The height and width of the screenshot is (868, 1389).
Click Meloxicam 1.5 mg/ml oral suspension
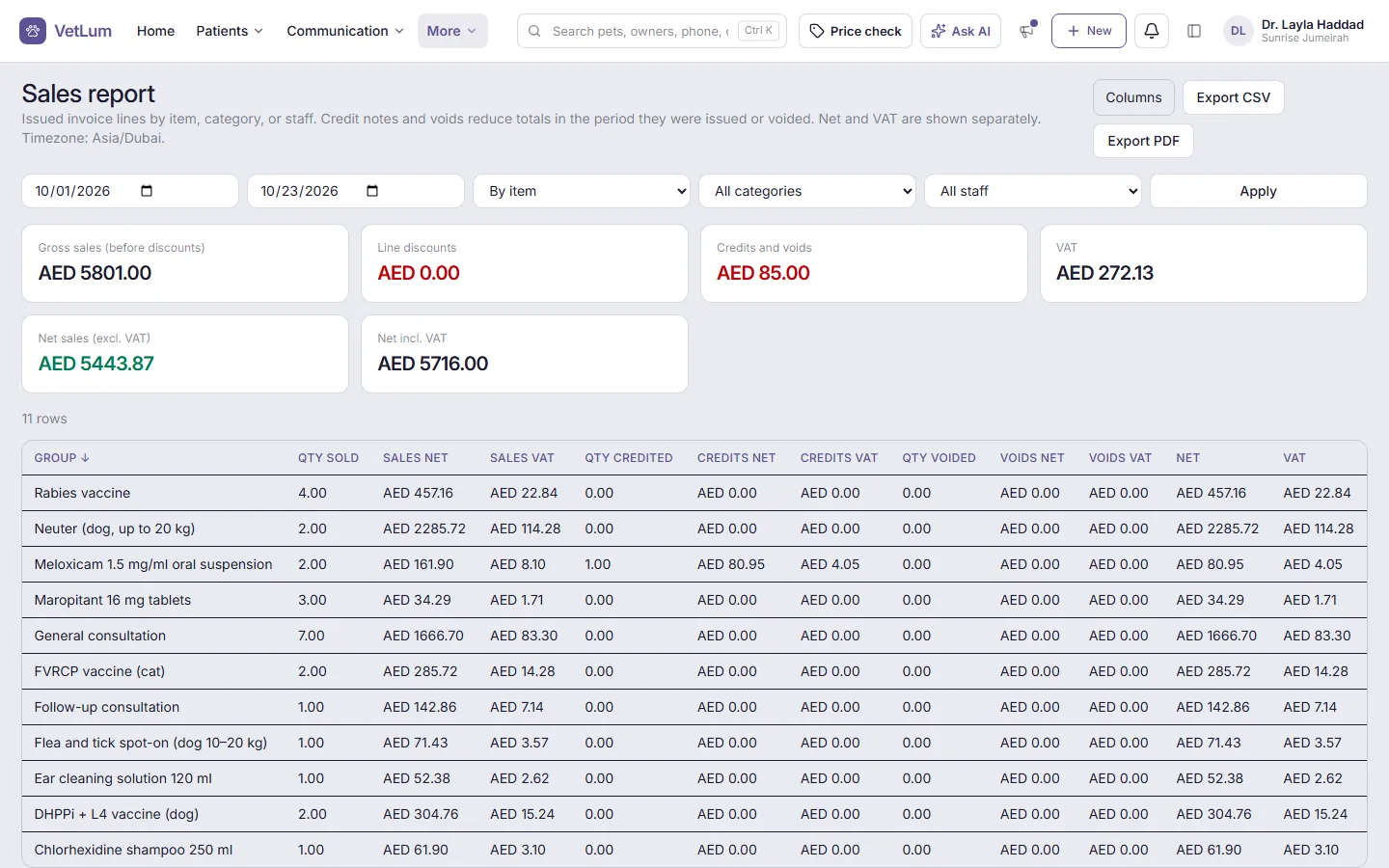153,564
